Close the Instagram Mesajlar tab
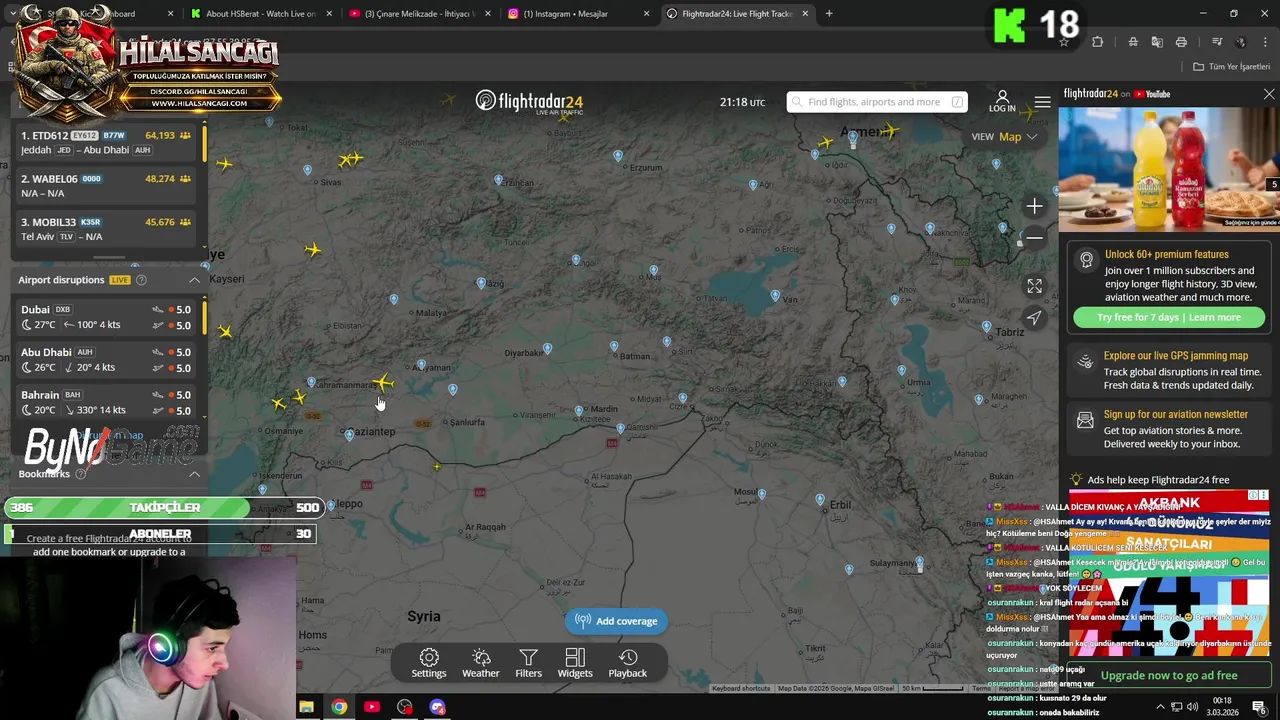 click(646, 14)
